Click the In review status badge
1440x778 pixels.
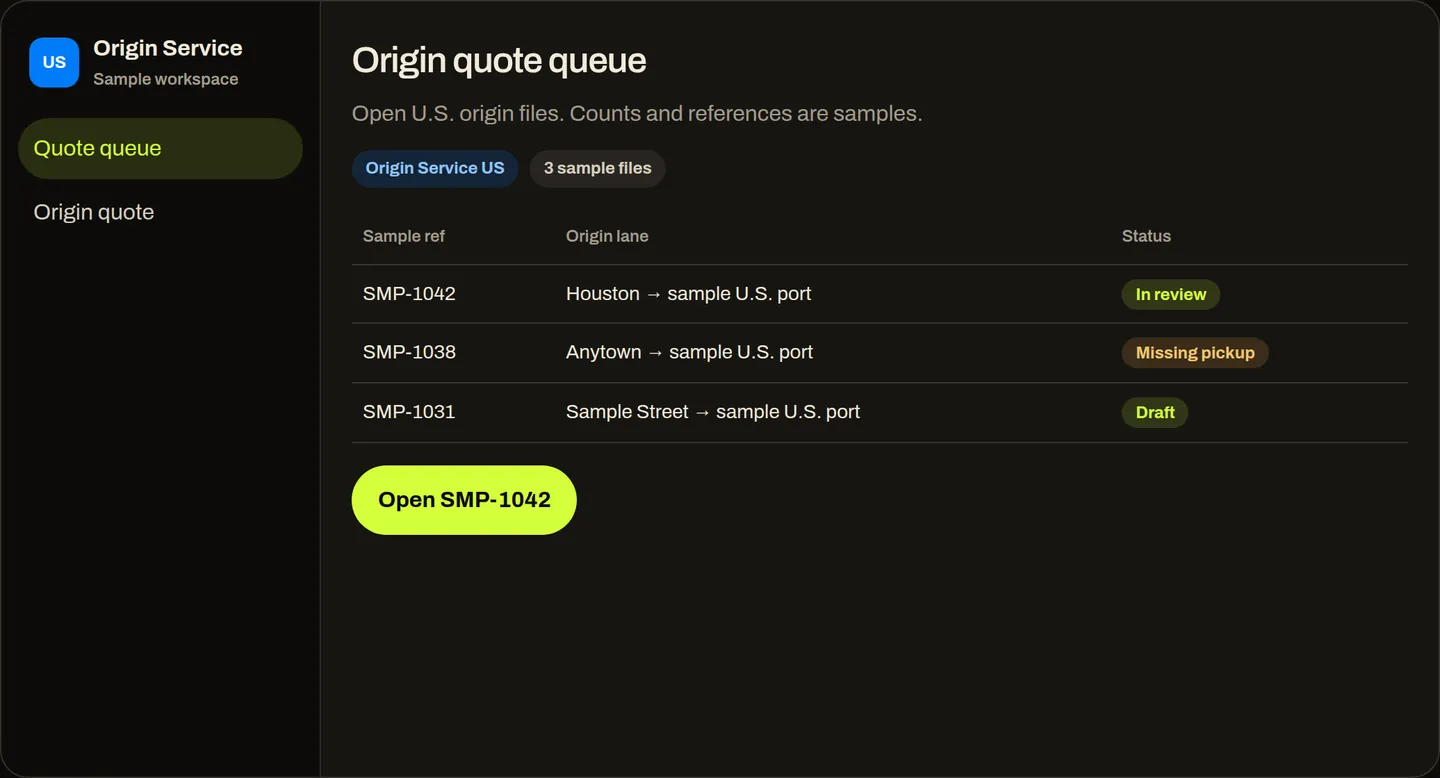(1171, 294)
